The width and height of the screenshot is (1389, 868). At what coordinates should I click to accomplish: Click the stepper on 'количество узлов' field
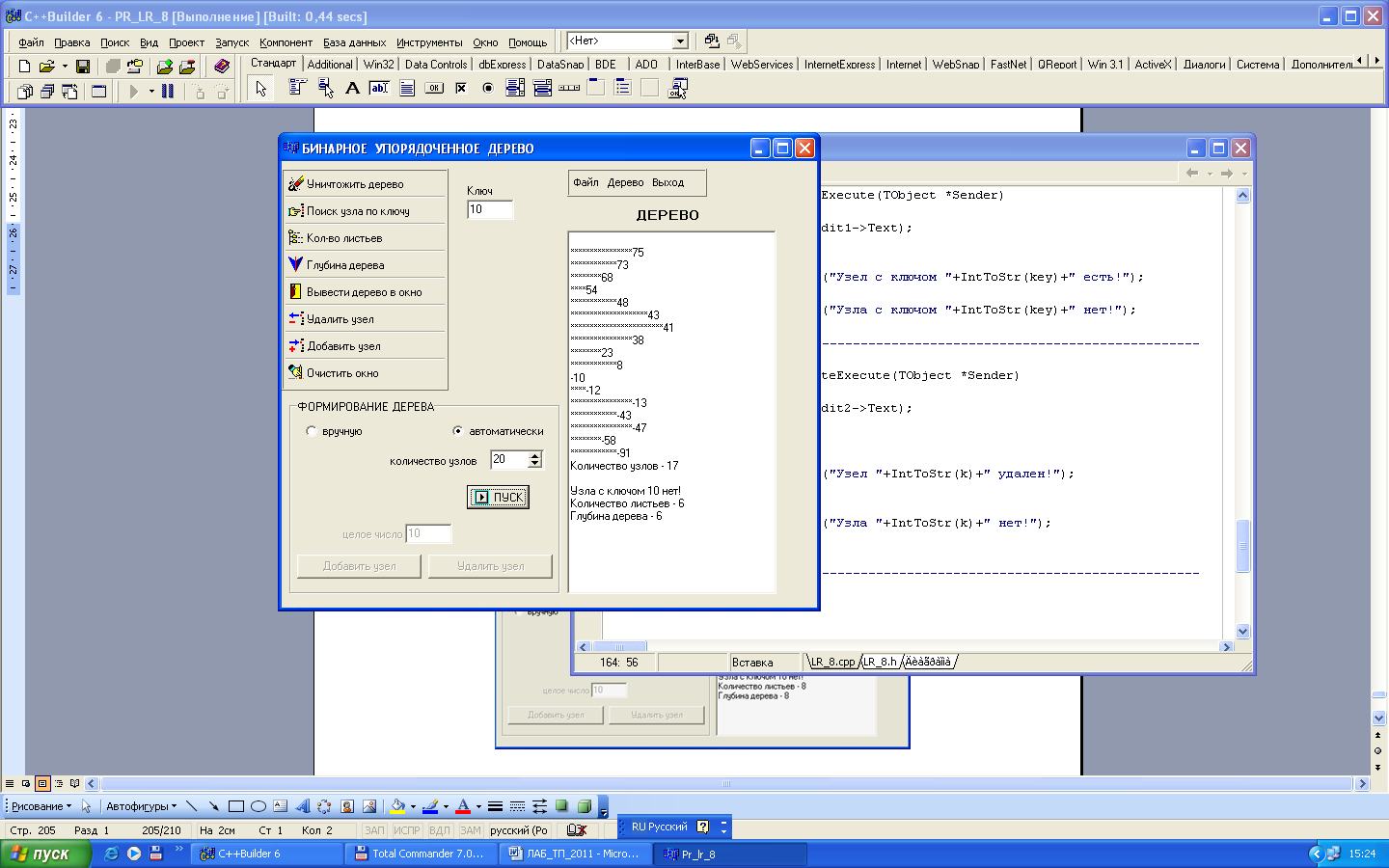[534, 460]
